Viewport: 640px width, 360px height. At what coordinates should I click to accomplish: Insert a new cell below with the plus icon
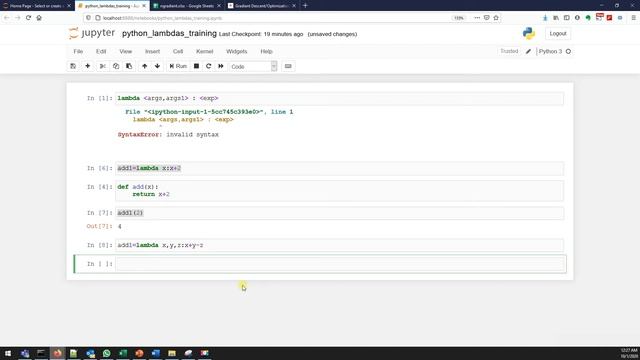(x=87, y=66)
